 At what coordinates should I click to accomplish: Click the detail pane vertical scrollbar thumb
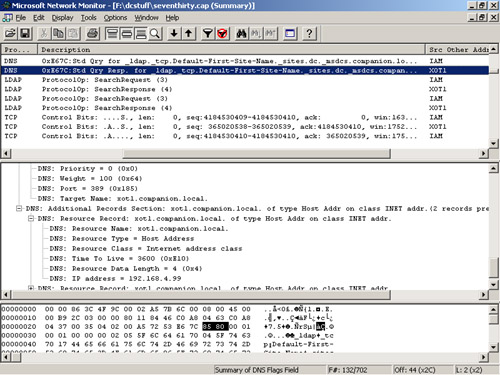coord(494,267)
